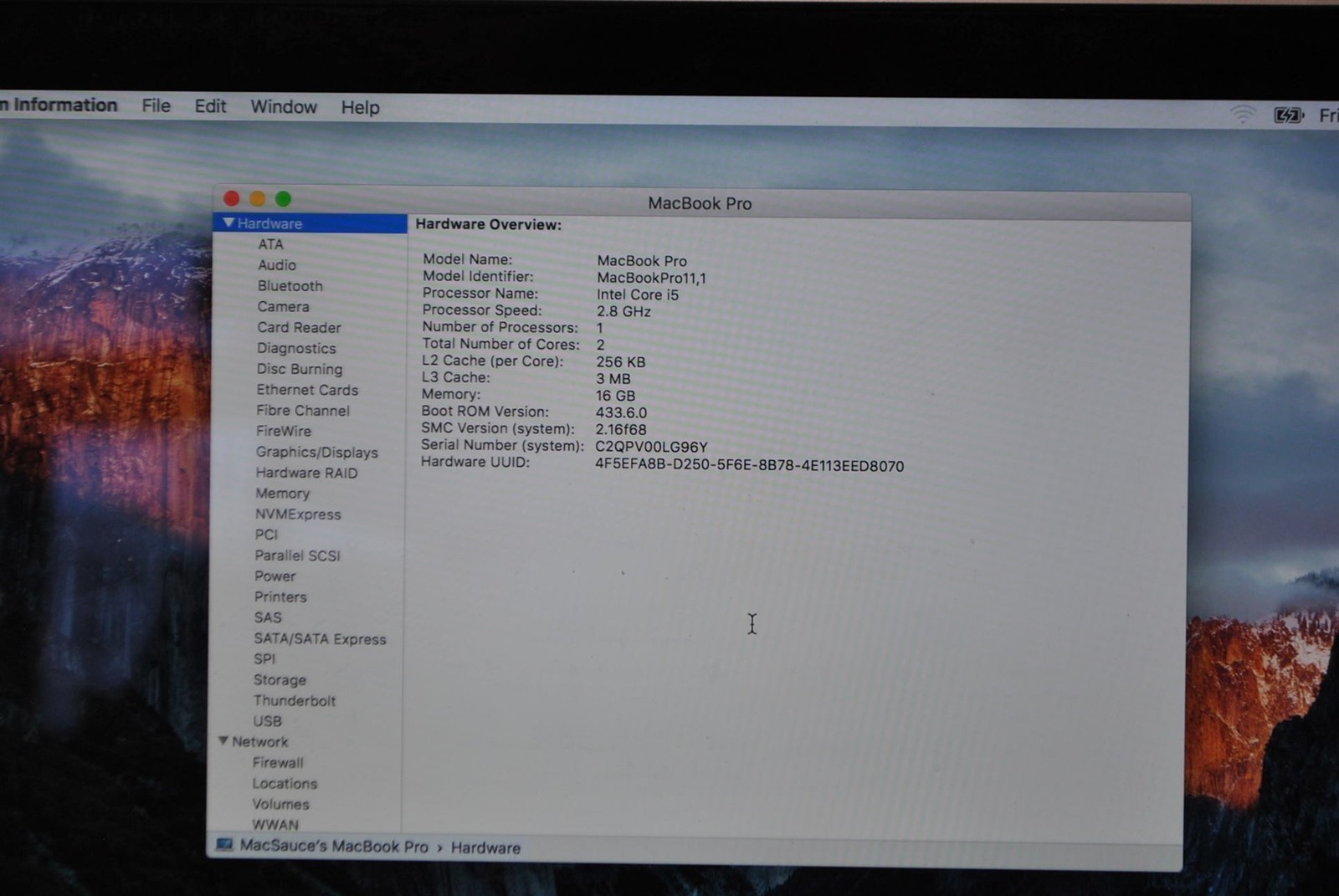1339x896 pixels.
Task: Select Fibre Channel in the sidebar
Action: pyautogui.click(x=303, y=411)
